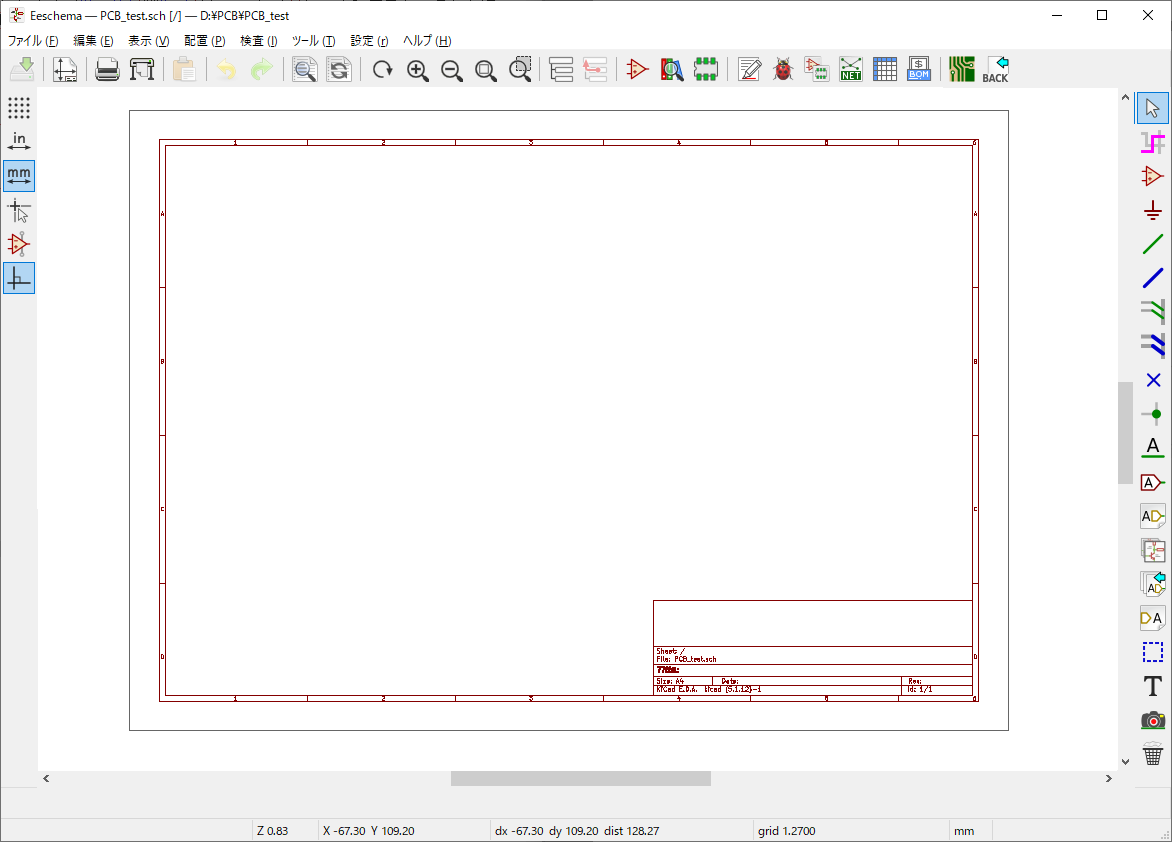1172x842 pixels.
Task: Select the Place wire tool
Action: (x=1153, y=244)
